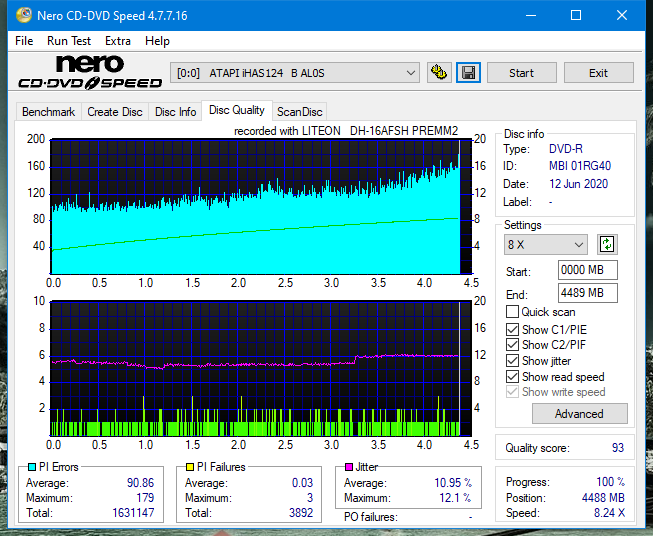The width and height of the screenshot is (653, 536).
Task: Click the save floppy disk icon
Action: [x=469, y=73]
